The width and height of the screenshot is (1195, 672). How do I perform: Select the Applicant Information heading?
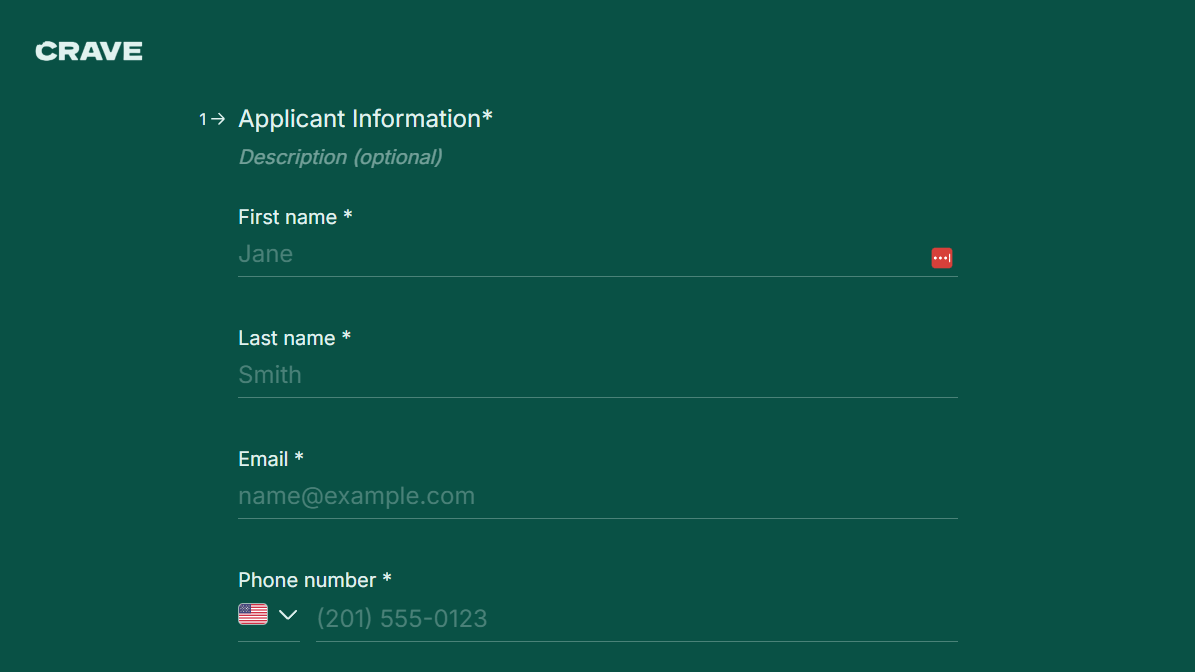(x=366, y=118)
